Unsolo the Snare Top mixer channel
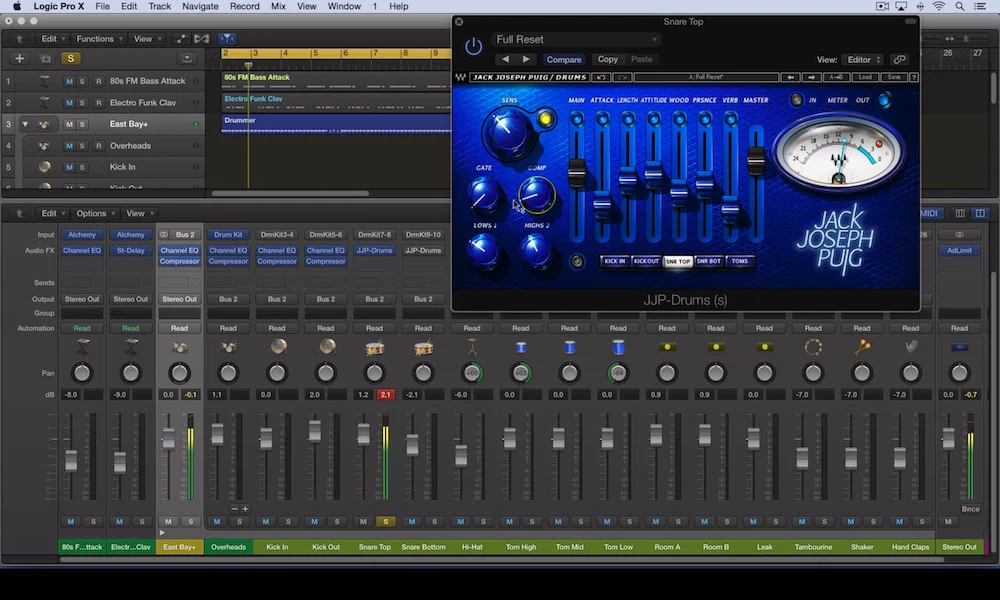This screenshot has height=600, width=1000. point(385,522)
